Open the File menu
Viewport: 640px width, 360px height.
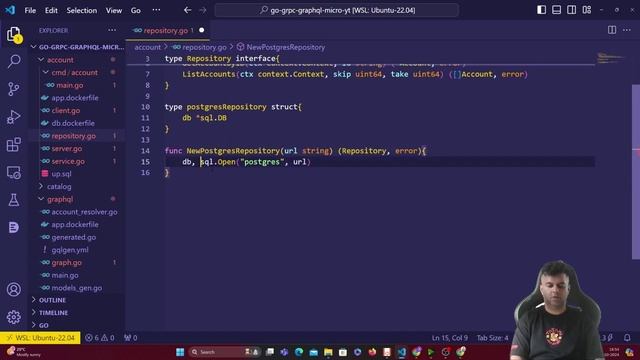30,10
